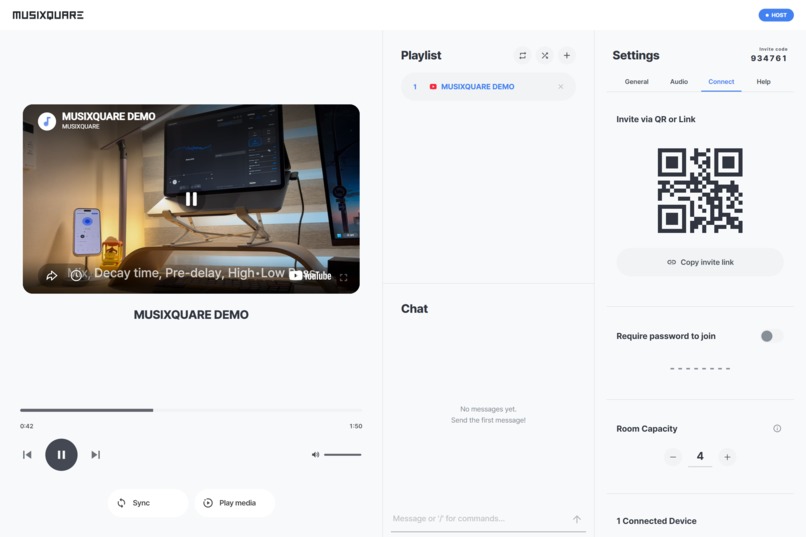806x537 pixels.
Task: Open the General settings tab
Action: click(636, 82)
